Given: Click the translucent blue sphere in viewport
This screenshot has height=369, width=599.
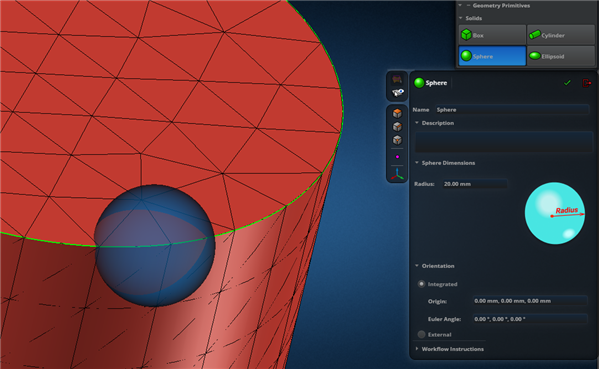Looking at the screenshot, I should click(x=155, y=246).
